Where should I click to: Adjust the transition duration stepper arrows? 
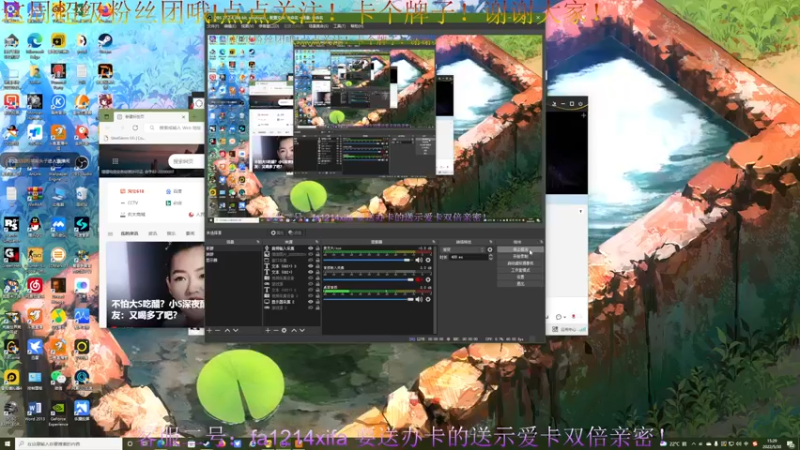click(490, 257)
